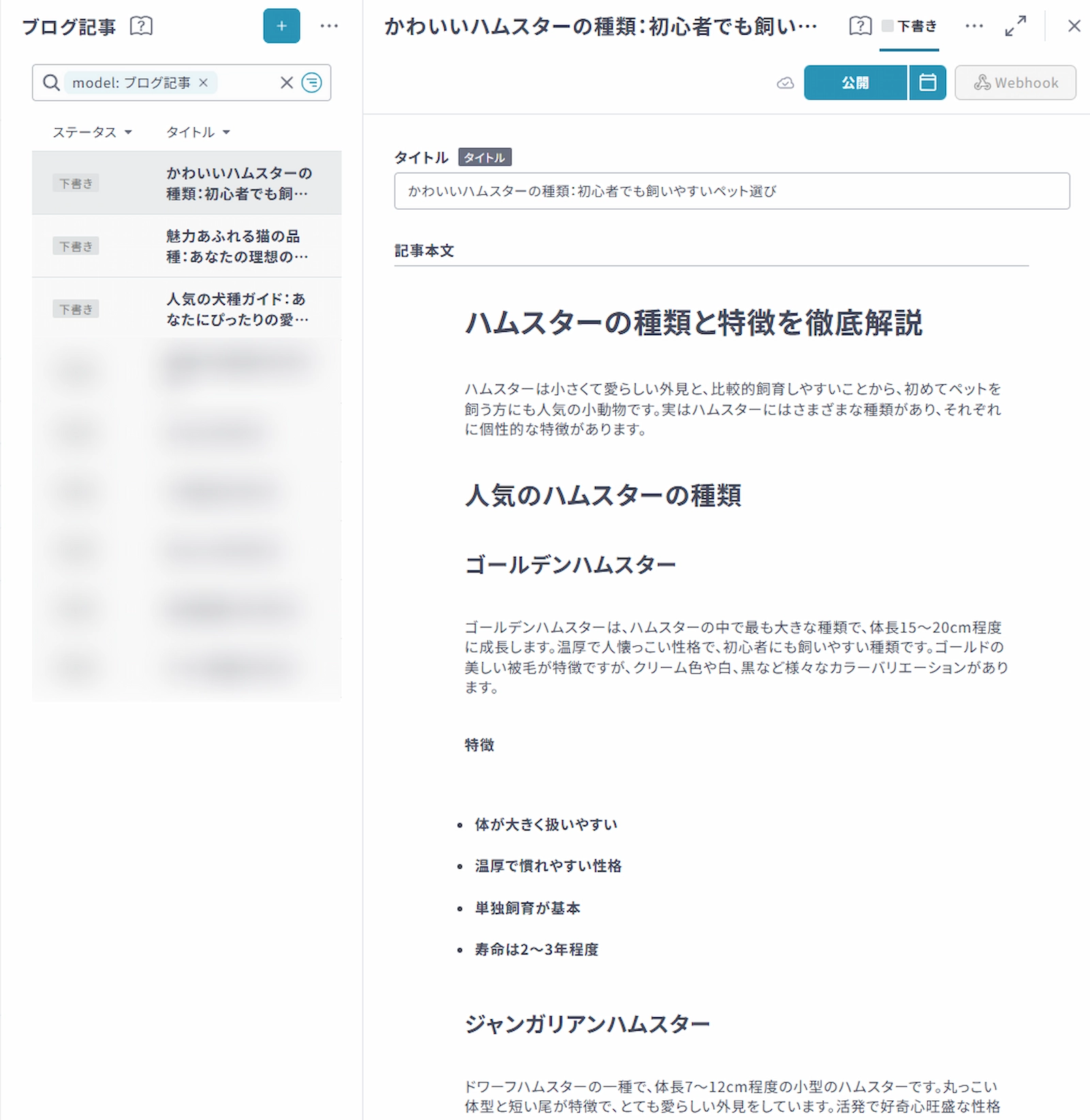Open the three-dot menu in list panel header

pyautogui.click(x=329, y=26)
